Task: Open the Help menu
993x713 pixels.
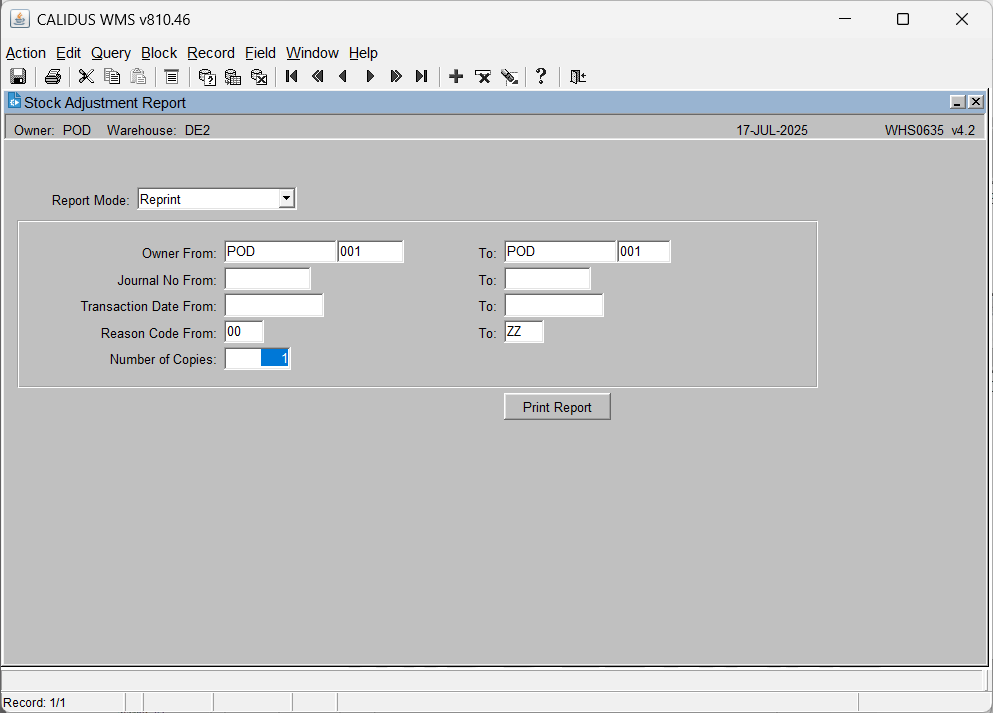Action: coord(363,53)
